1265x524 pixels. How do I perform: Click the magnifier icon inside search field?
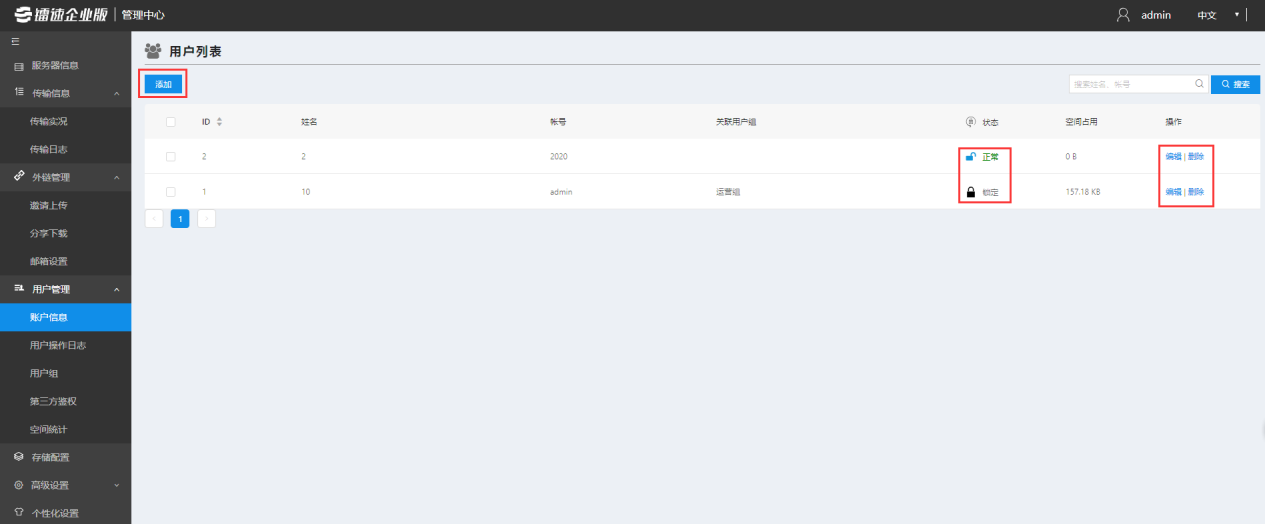1199,84
